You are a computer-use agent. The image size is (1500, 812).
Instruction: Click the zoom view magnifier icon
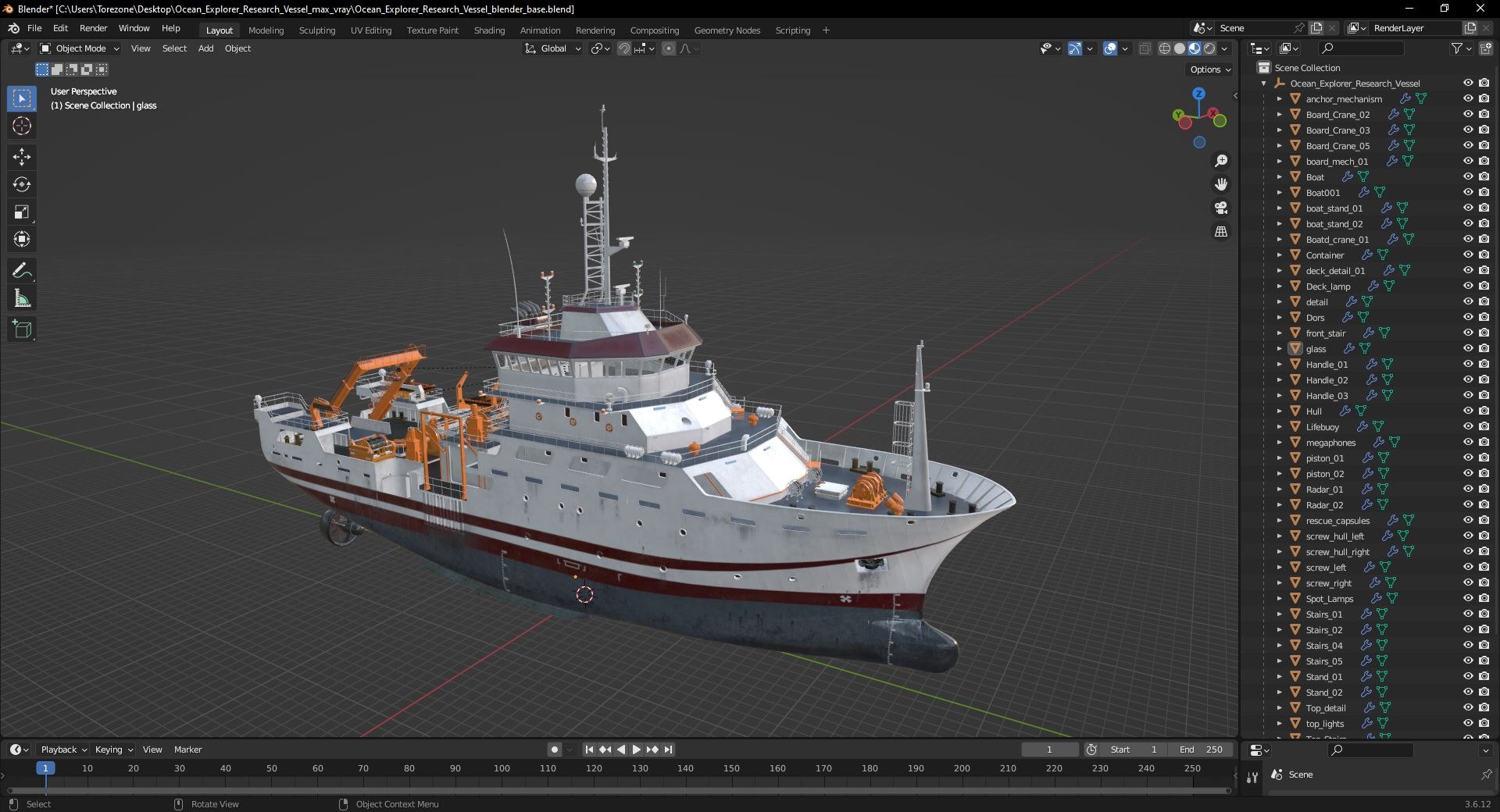[1221, 161]
